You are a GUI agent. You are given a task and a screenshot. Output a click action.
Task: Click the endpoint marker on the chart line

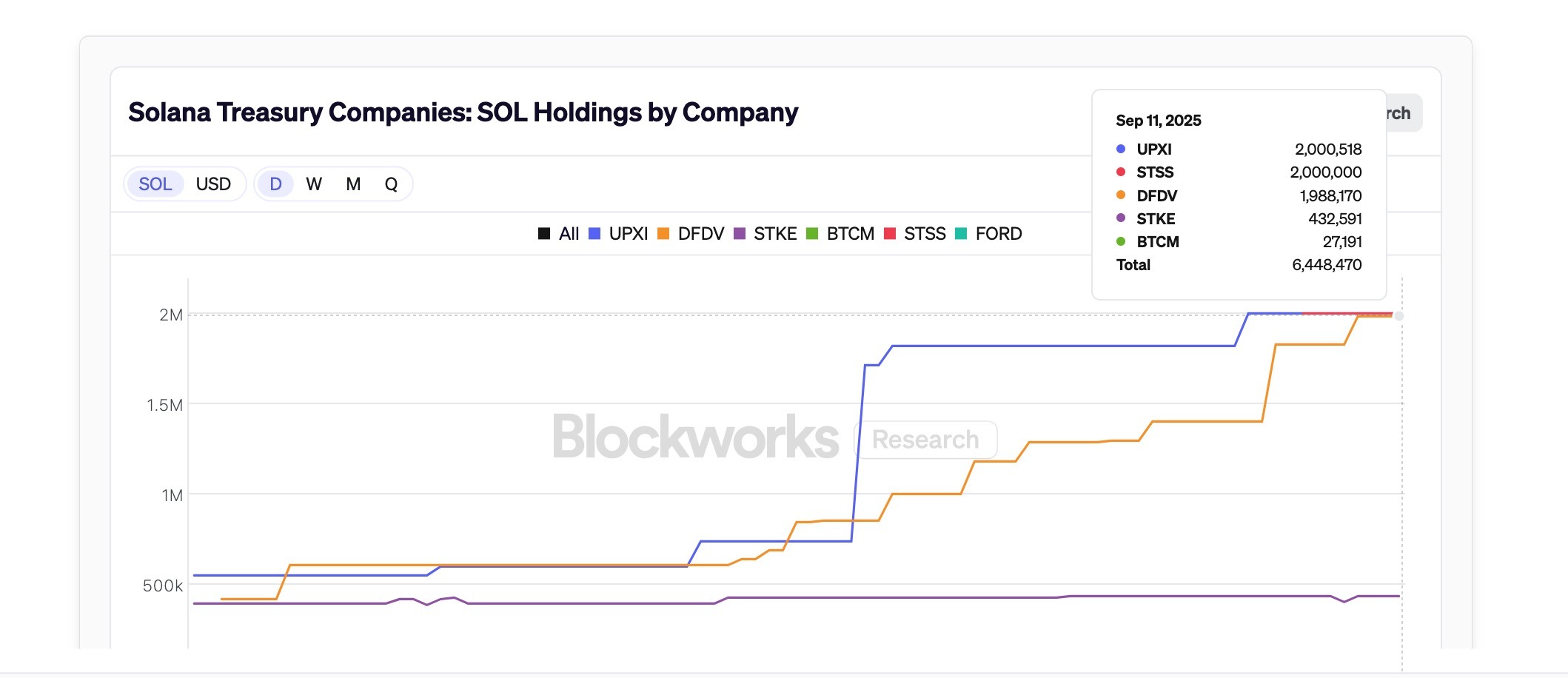(1398, 316)
